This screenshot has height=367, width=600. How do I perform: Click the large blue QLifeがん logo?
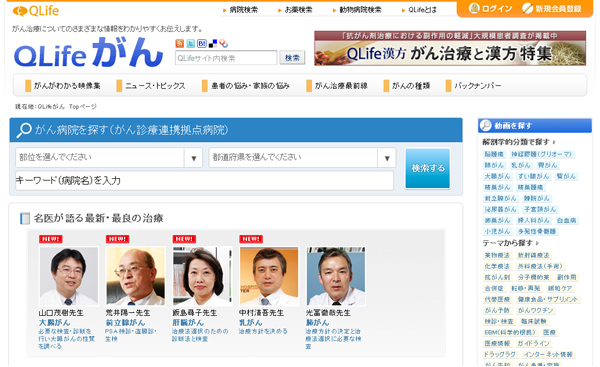(x=89, y=52)
